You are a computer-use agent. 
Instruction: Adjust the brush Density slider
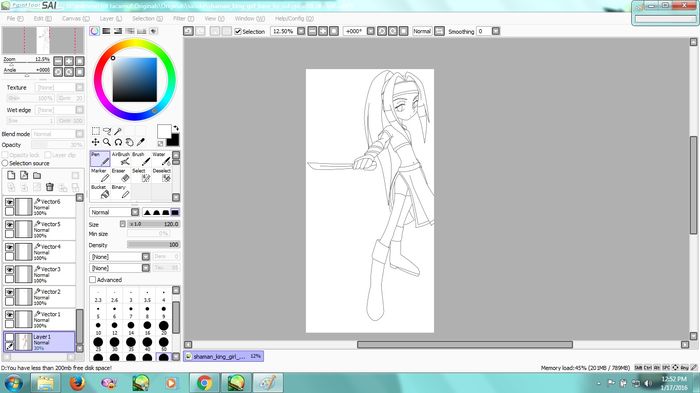tap(154, 245)
